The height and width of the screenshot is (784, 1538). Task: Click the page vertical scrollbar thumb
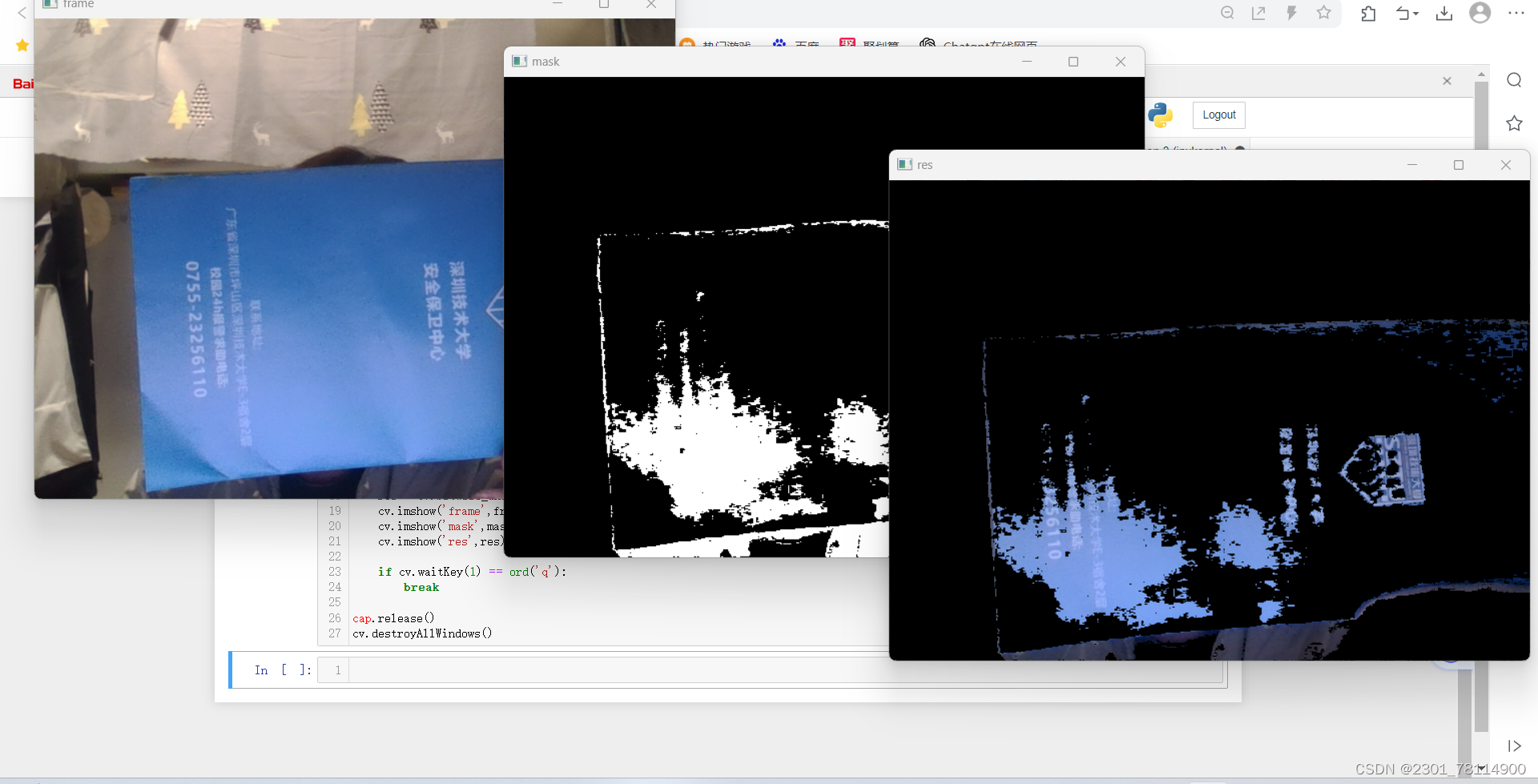pyautogui.click(x=1481, y=406)
